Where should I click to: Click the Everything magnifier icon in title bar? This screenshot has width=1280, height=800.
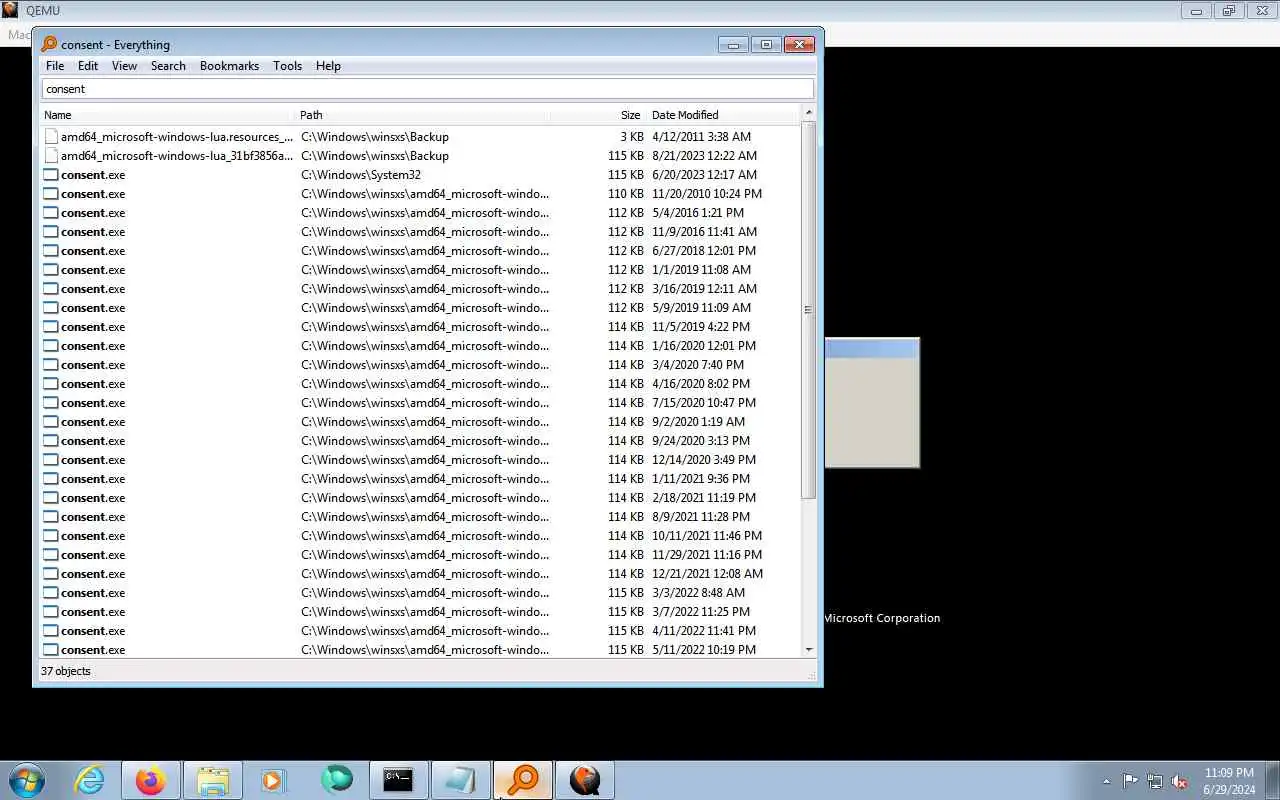(x=49, y=44)
